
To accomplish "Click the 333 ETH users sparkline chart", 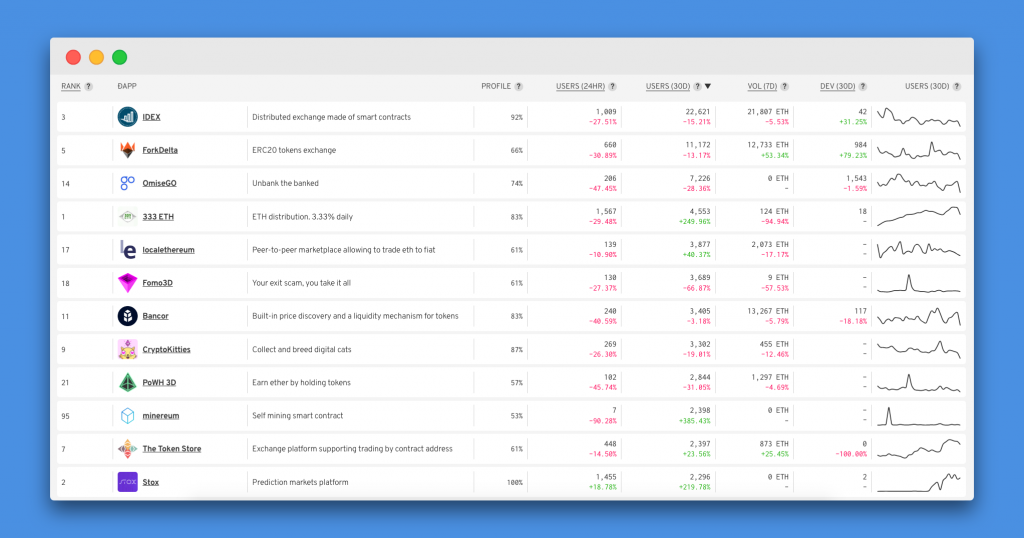I will (918, 217).
